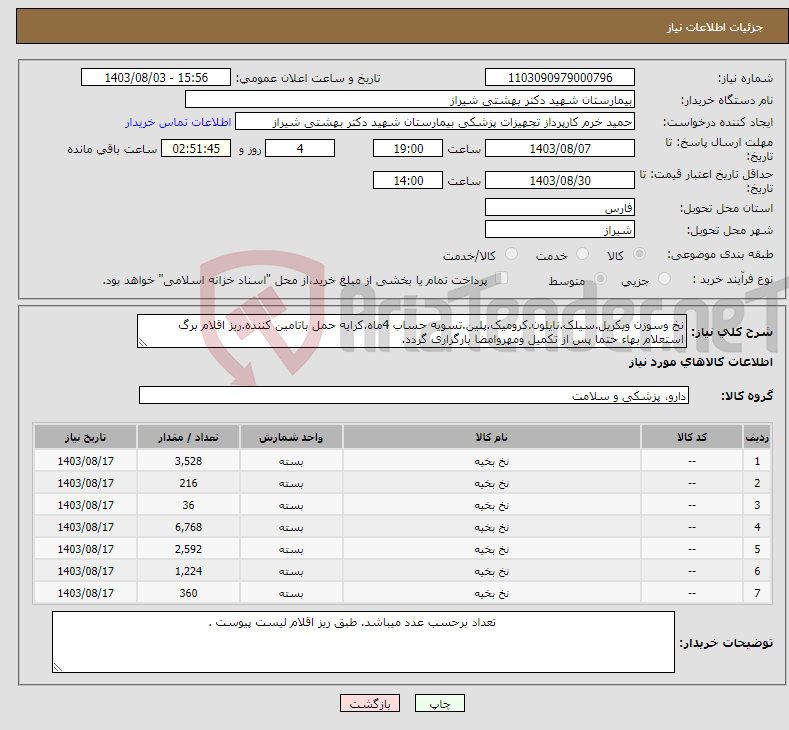Click the deadline time field 19:00
This screenshot has width=789, height=730.
point(408,148)
